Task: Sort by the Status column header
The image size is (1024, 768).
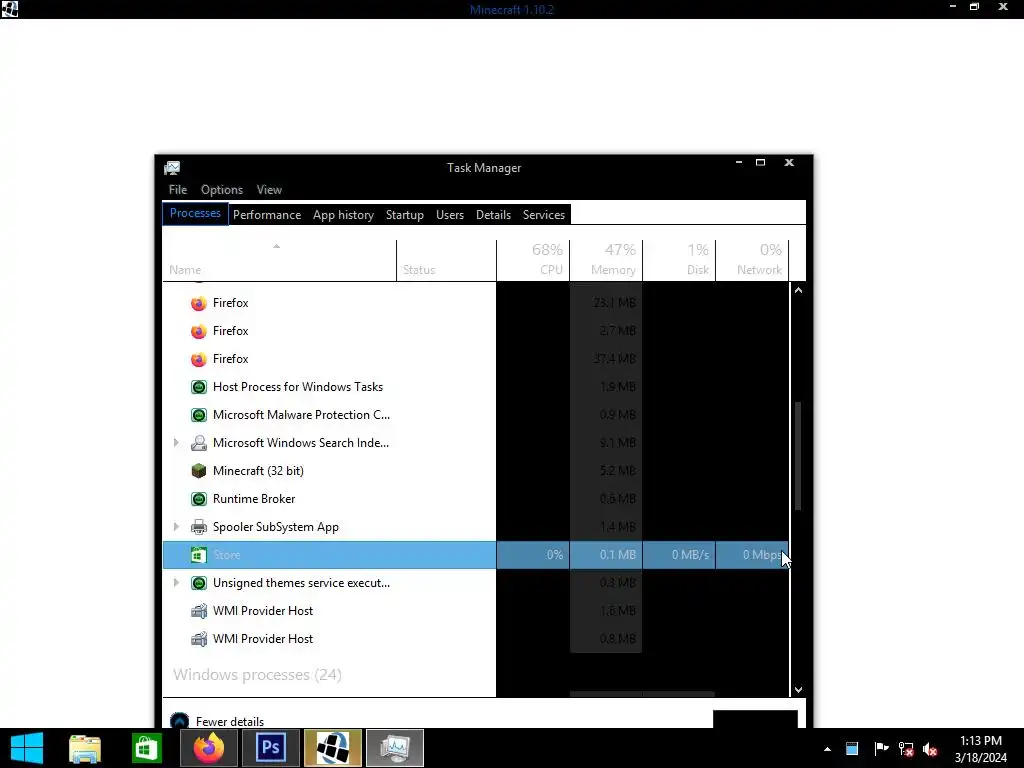Action: point(446,261)
